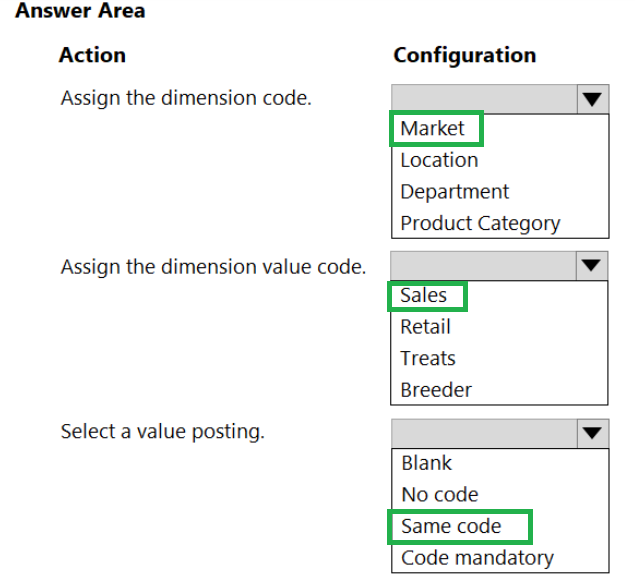This screenshot has width=635, height=585.
Task: Choose Breeder from value code list
Action: point(436,390)
